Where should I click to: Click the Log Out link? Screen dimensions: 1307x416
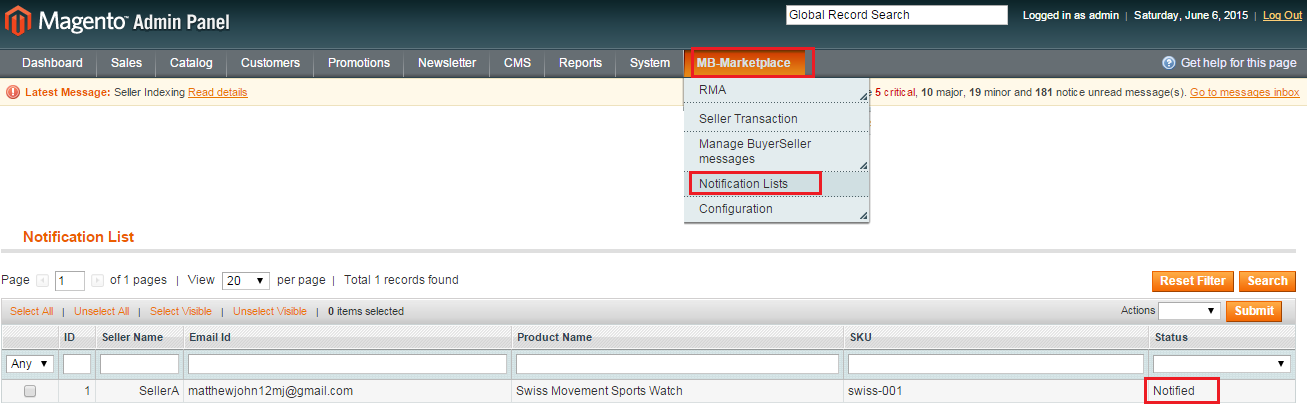tap(1282, 15)
